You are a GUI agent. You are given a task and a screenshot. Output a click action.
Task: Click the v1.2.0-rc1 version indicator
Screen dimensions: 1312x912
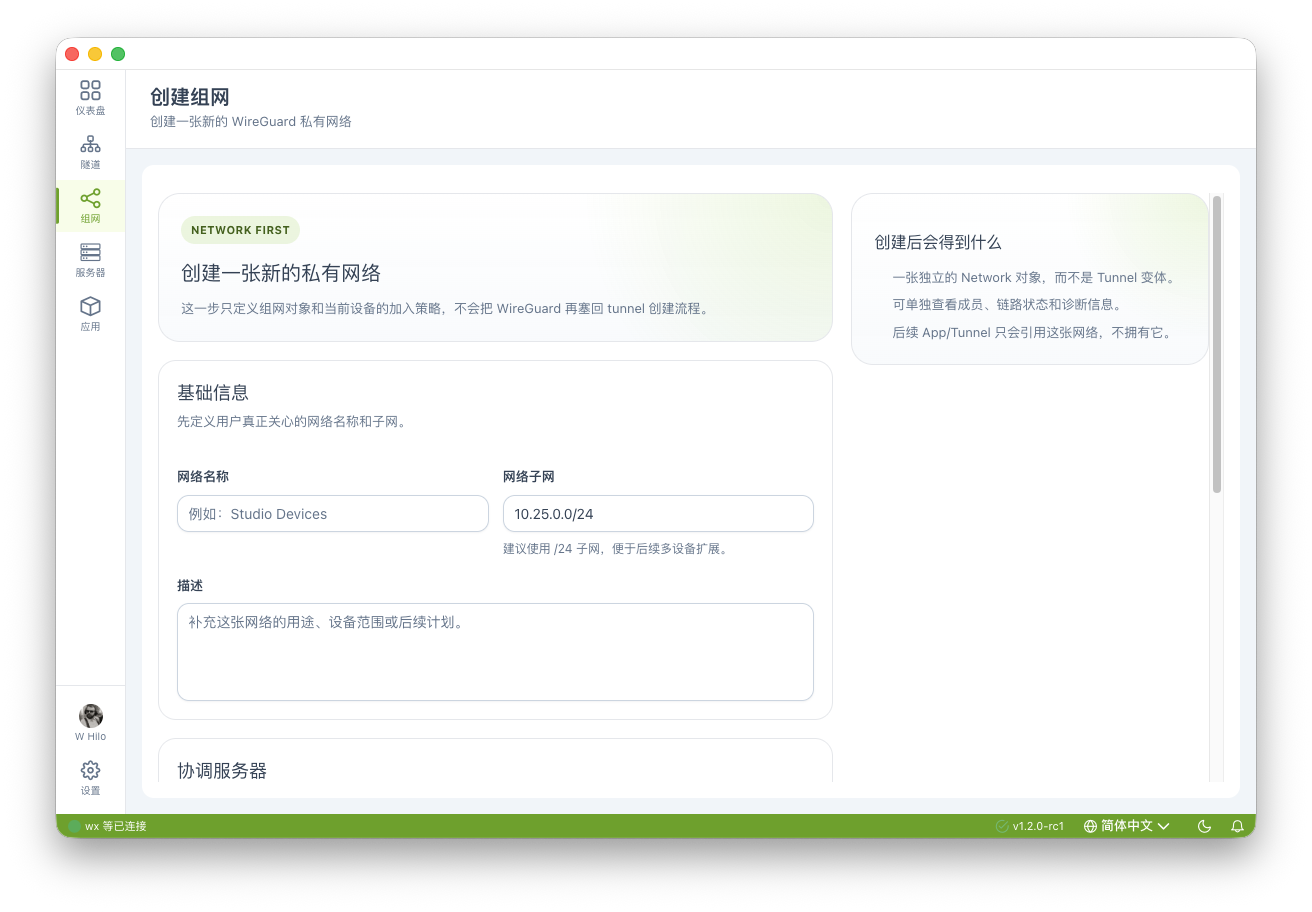[1030, 826]
